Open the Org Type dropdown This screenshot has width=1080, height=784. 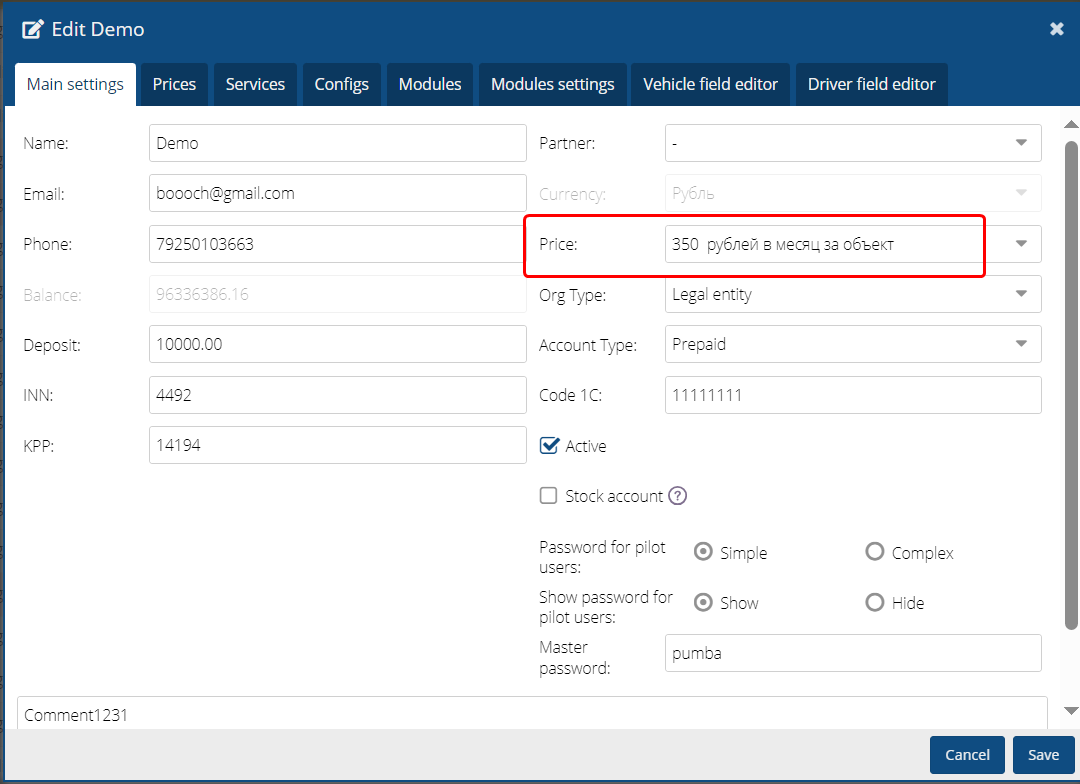(852, 294)
